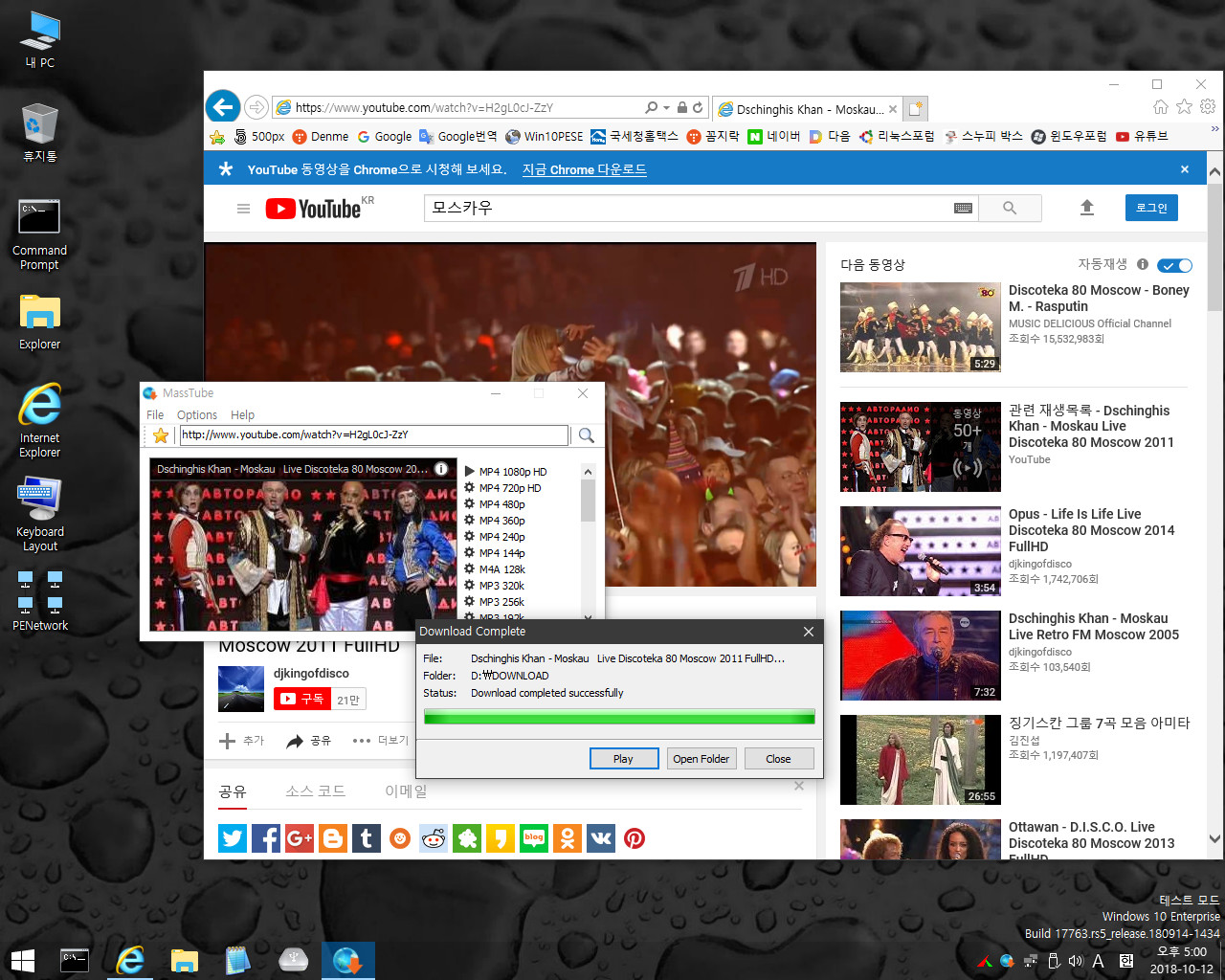Click the volume icon in system tray
Viewport: 1225px width, 980px height.
click(x=1075, y=961)
